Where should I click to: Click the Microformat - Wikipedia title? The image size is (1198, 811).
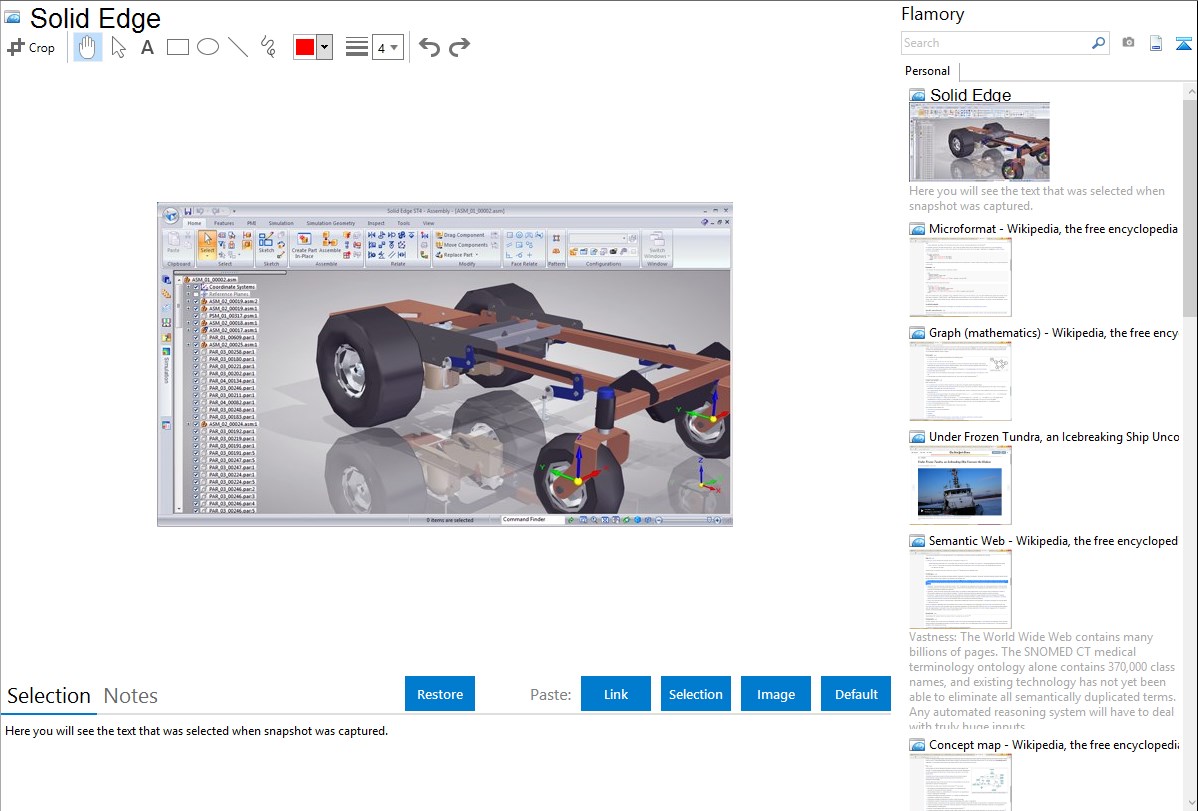(x=1053, y=229)
